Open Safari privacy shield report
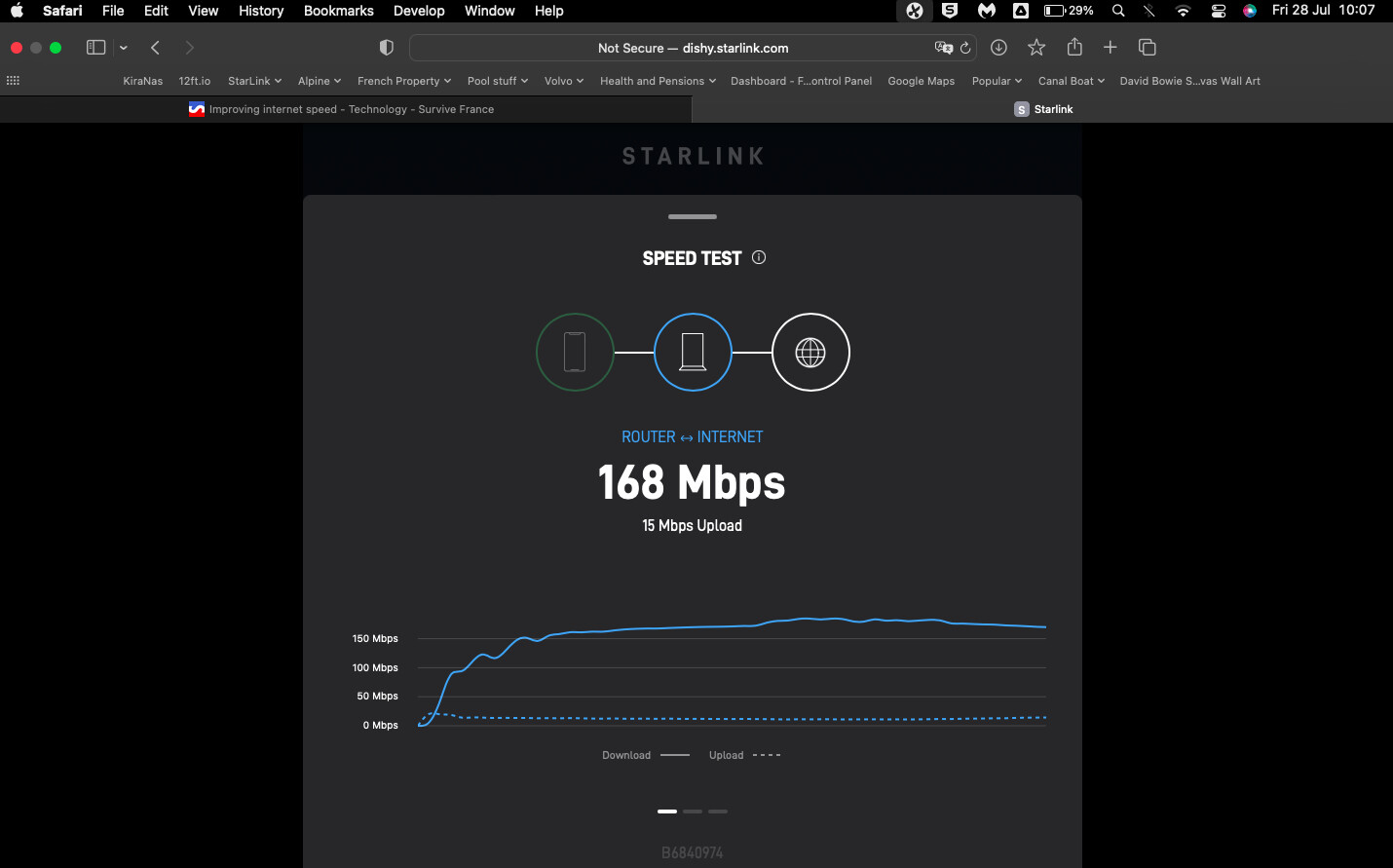The height and width of the screenshot is (868, 1393). pos(387,48)
